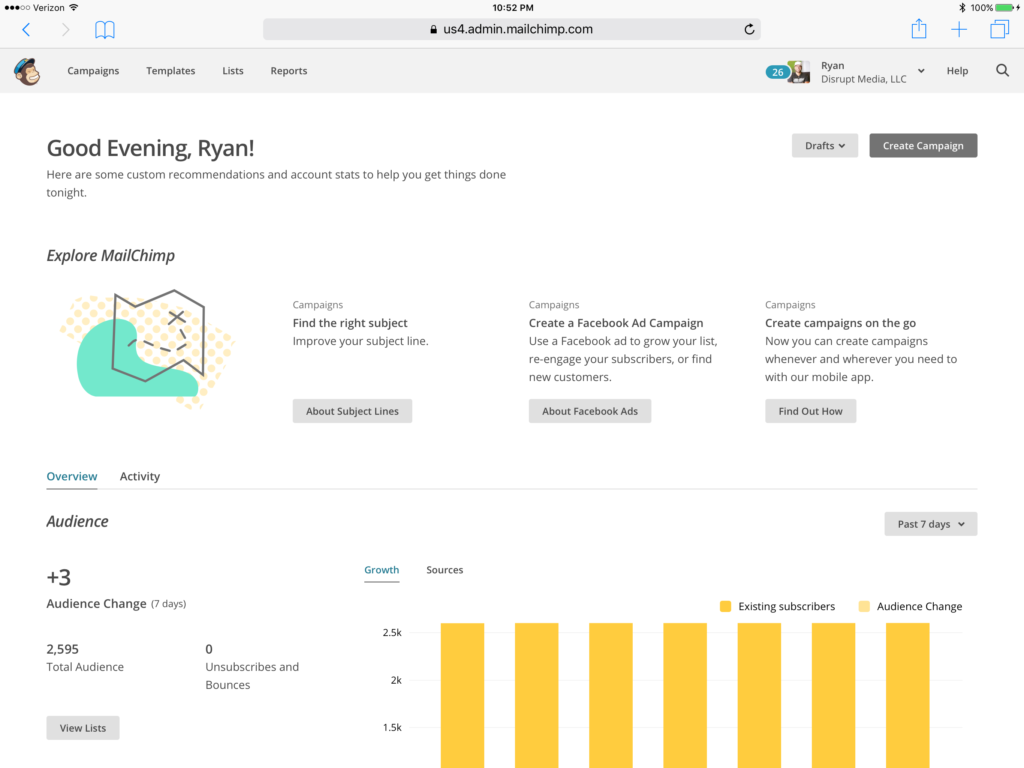This screenshot has height=768, width=1024.
Task: Click the Explore MailChimp map illustration
Action: [147, 349]
